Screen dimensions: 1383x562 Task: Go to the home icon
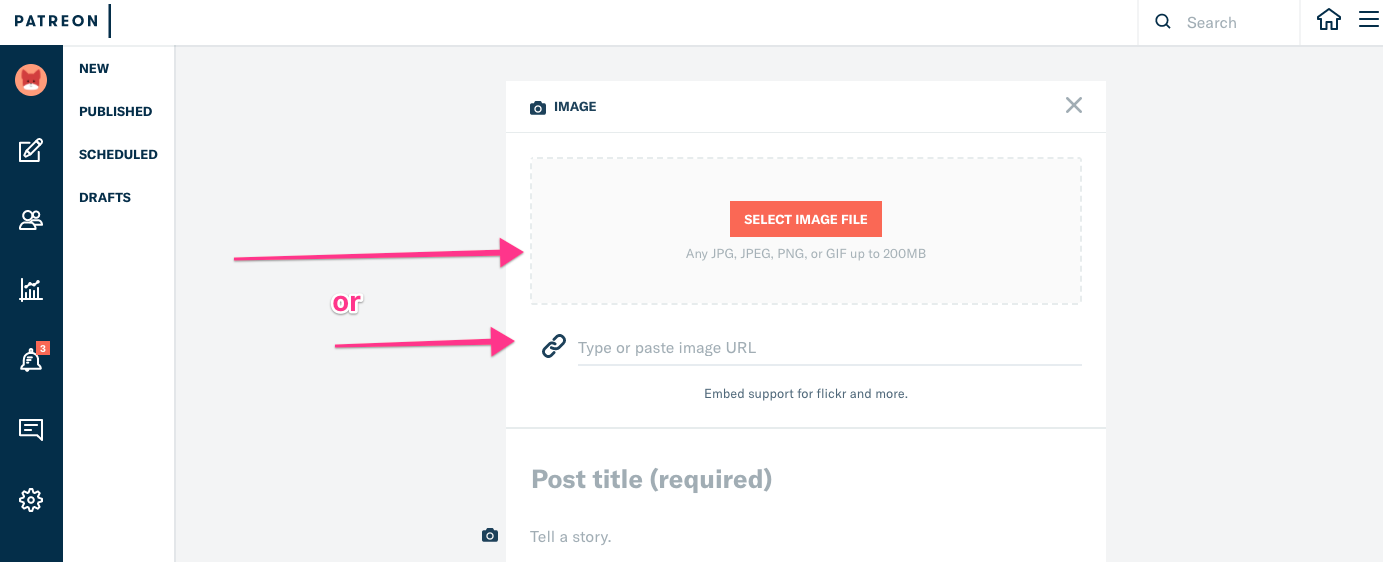click(1328, 20)
